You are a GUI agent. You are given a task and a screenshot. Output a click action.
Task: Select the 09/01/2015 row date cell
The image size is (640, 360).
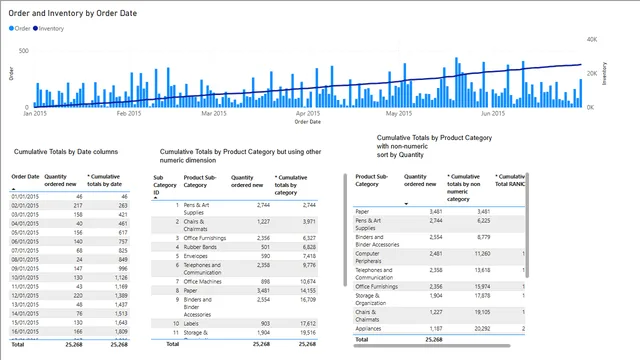coord(25,269)
